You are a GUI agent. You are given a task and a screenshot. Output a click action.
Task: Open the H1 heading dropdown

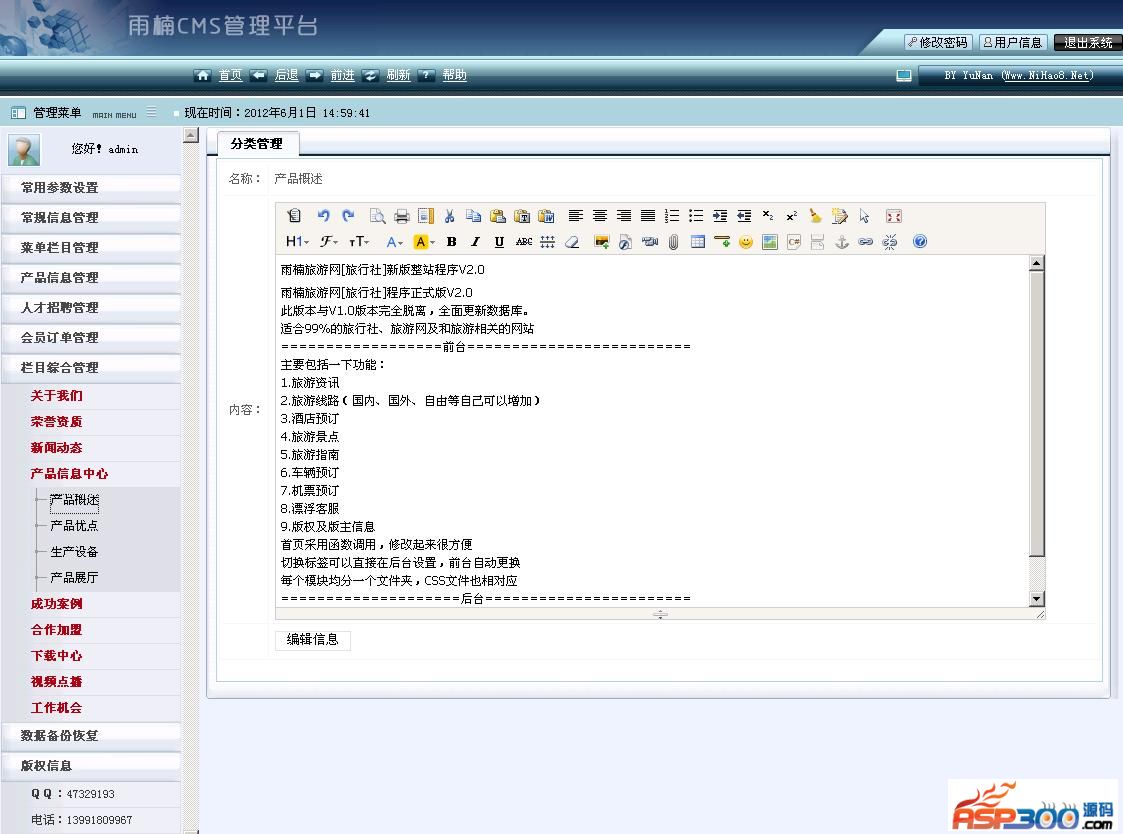click(x=297, y=241)
